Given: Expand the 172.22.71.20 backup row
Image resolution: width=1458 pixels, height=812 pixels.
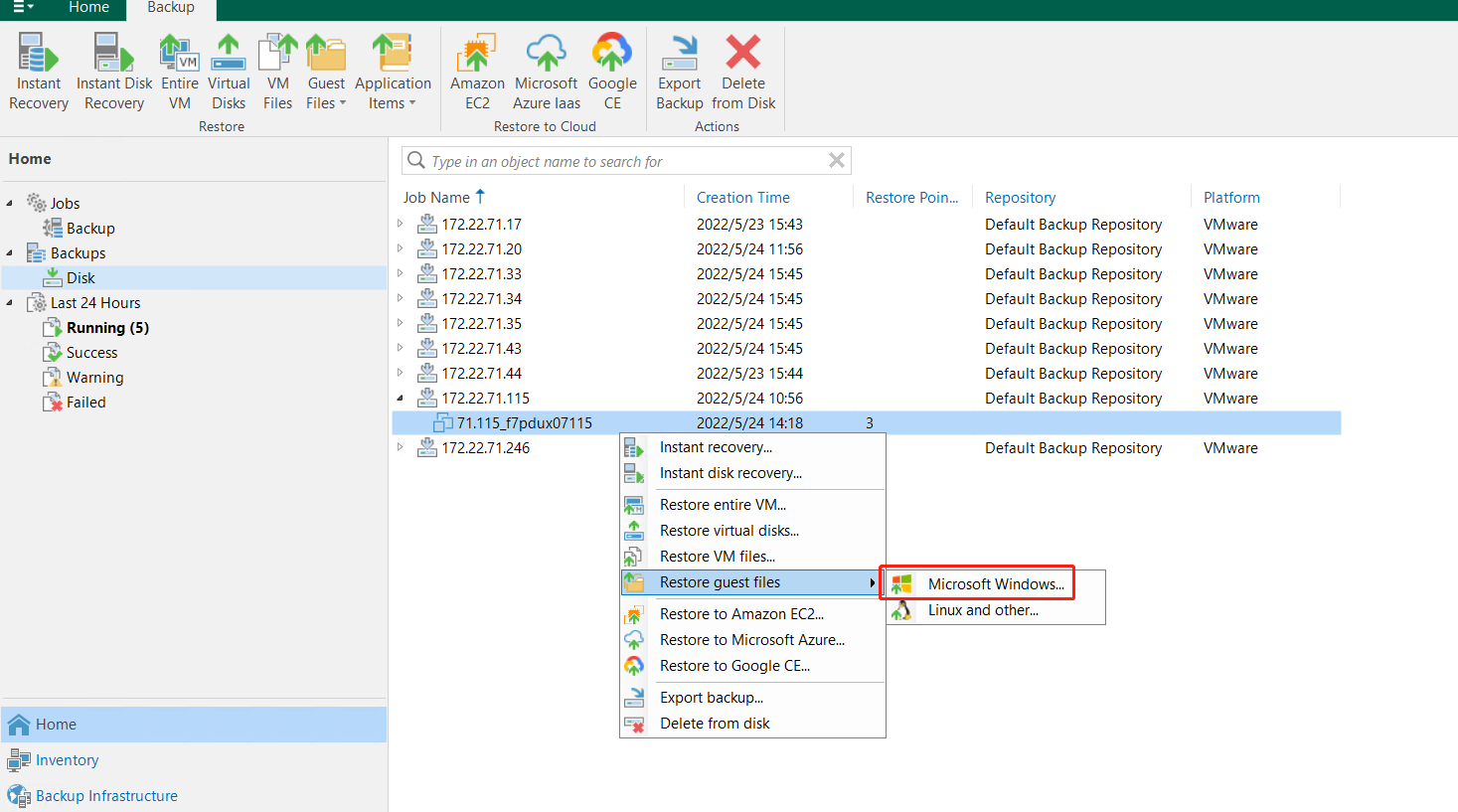Looking at the screenshot, I should [401, 248].
